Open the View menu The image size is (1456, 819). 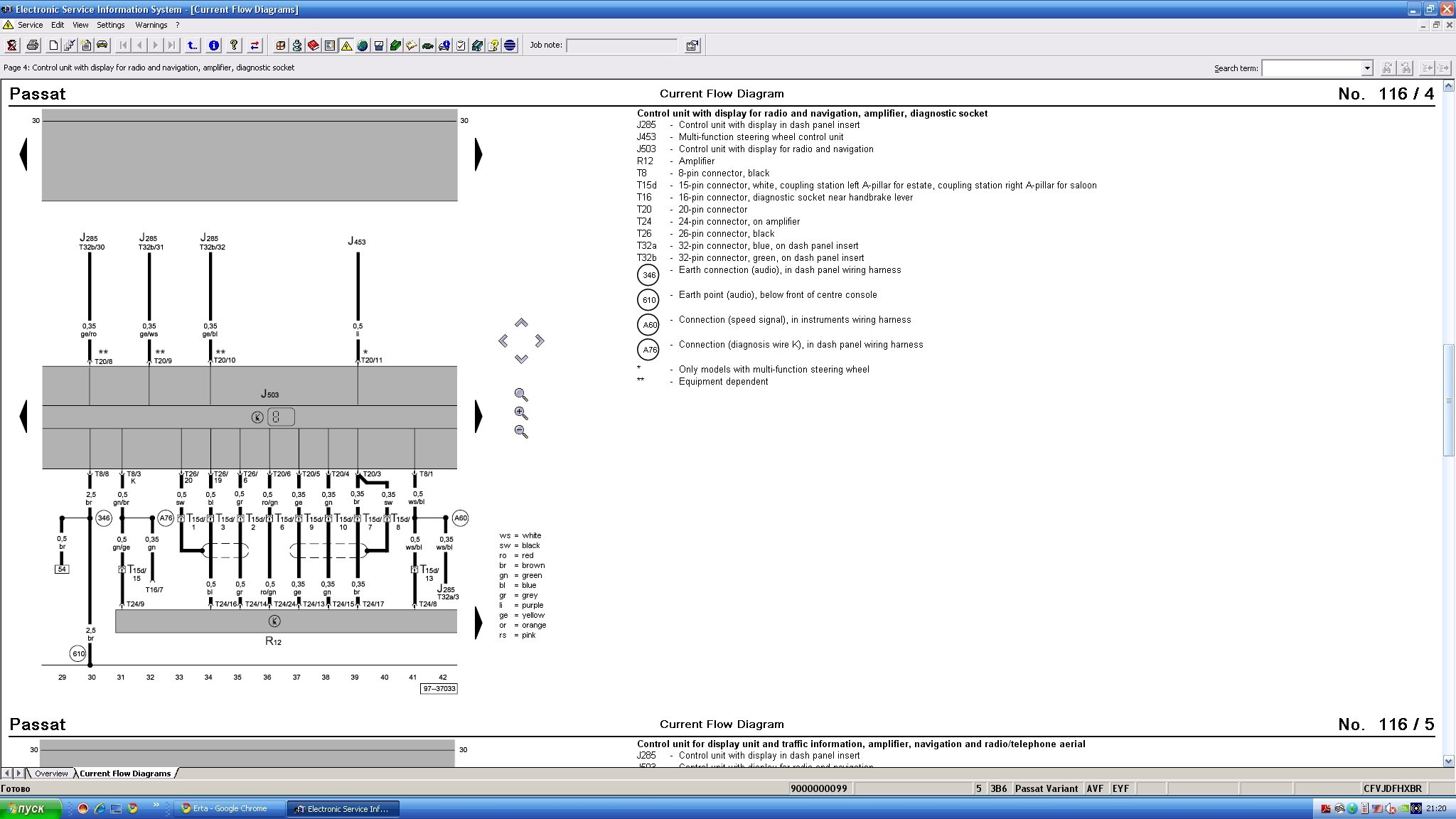pyautogui.click(x=80, y=25)
